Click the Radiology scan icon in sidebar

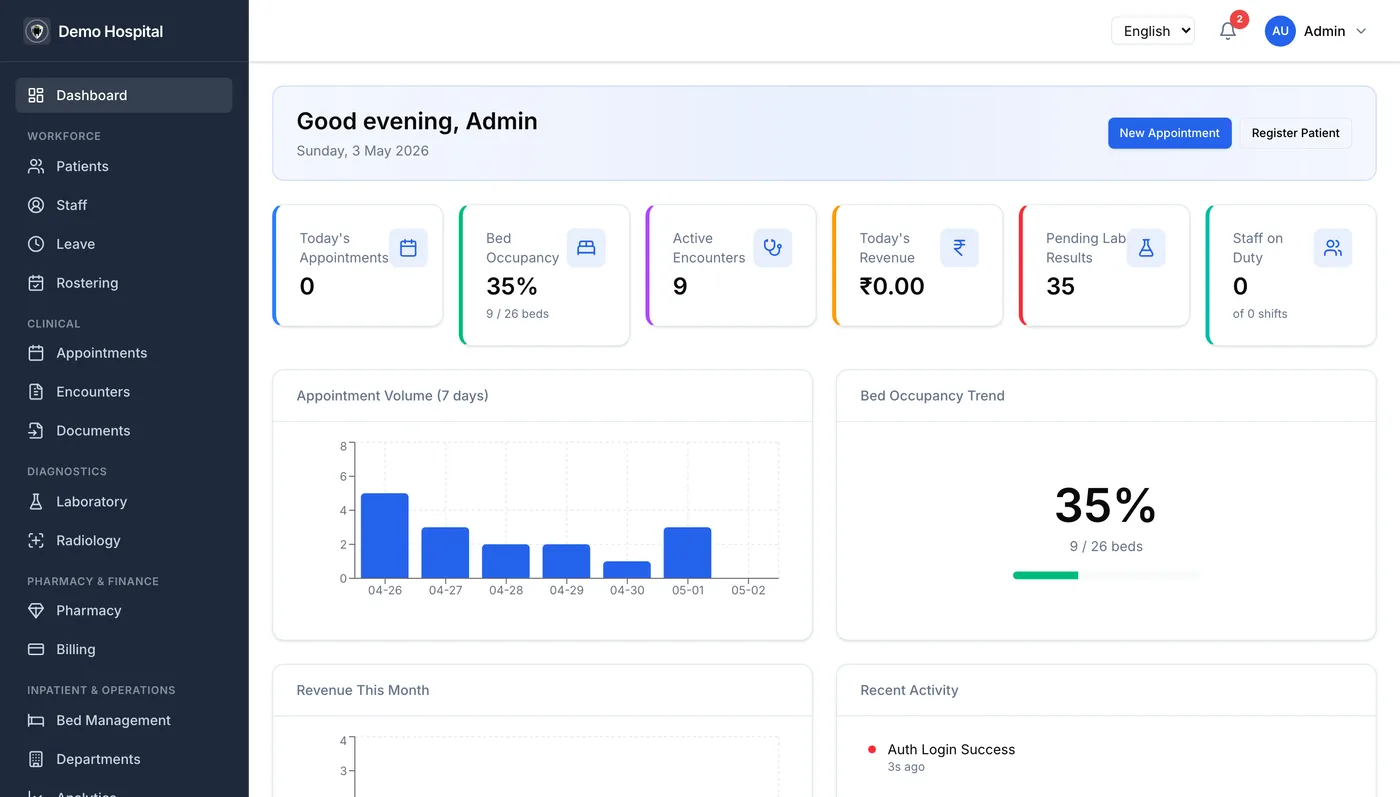coord(36,540)
